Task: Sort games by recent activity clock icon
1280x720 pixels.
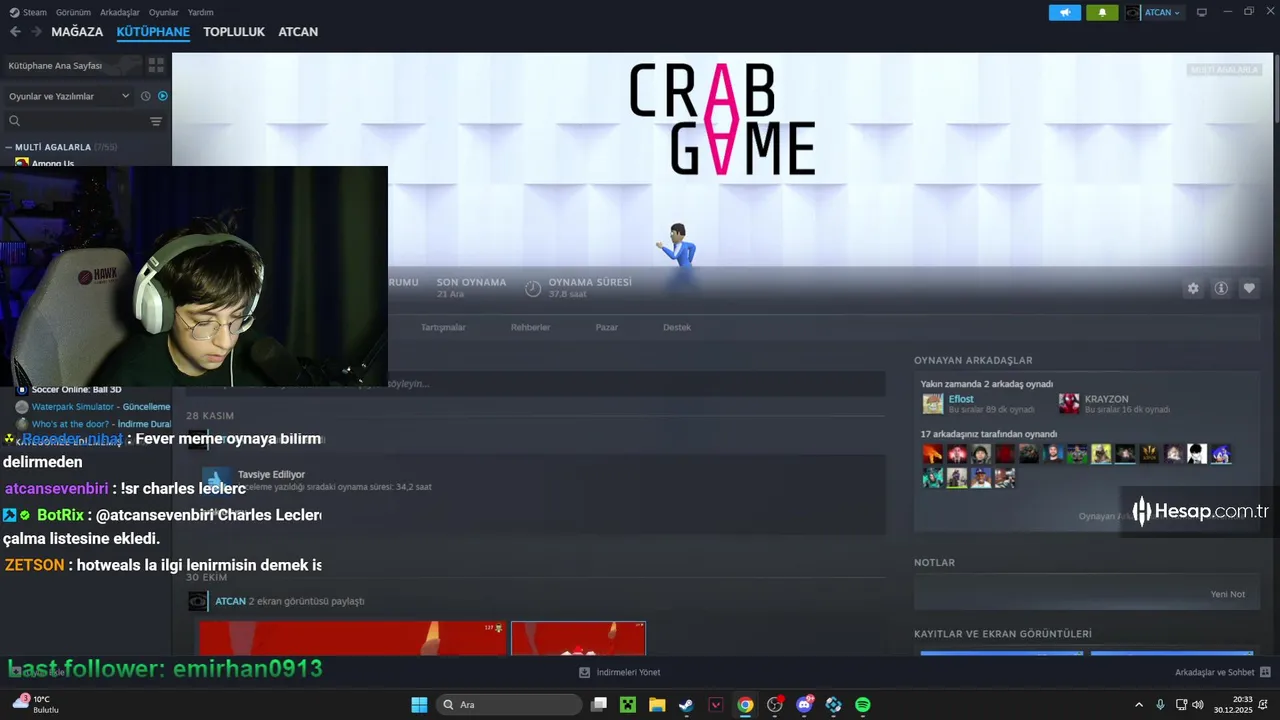Action: pyautogui.click(x=145, y=96)
